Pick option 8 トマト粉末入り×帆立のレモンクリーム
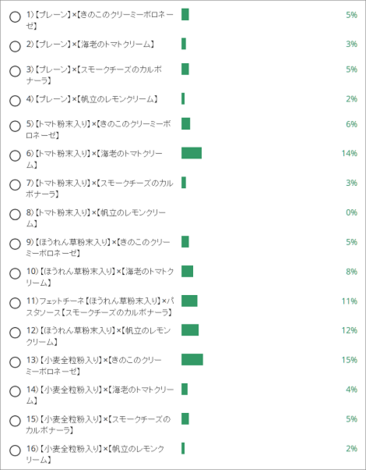Image resolution: width=366 pixels, height=470 pixels. pyautogui.click(x=15, y=214)
